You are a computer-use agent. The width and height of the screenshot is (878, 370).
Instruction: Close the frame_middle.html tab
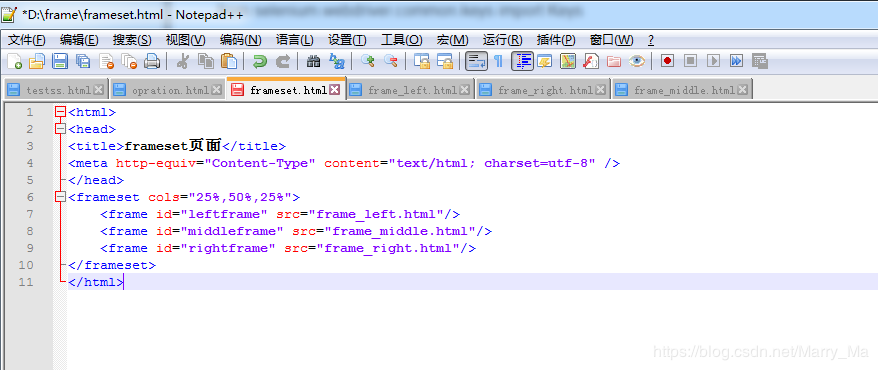pyautogui.click(x=742, y=90)
